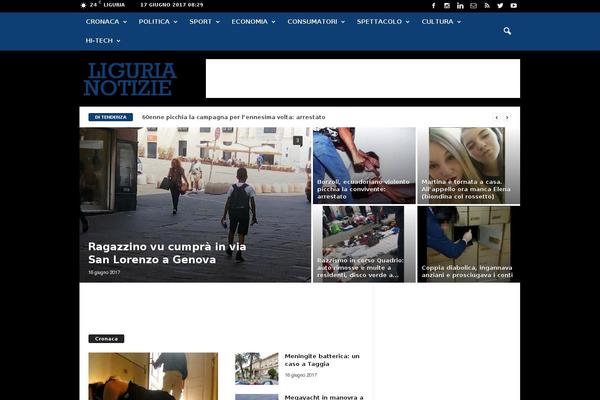Open the ECONOMIA menu item
Image resolution: width=600 pixels, height=400 pixels.
point(249,22)
